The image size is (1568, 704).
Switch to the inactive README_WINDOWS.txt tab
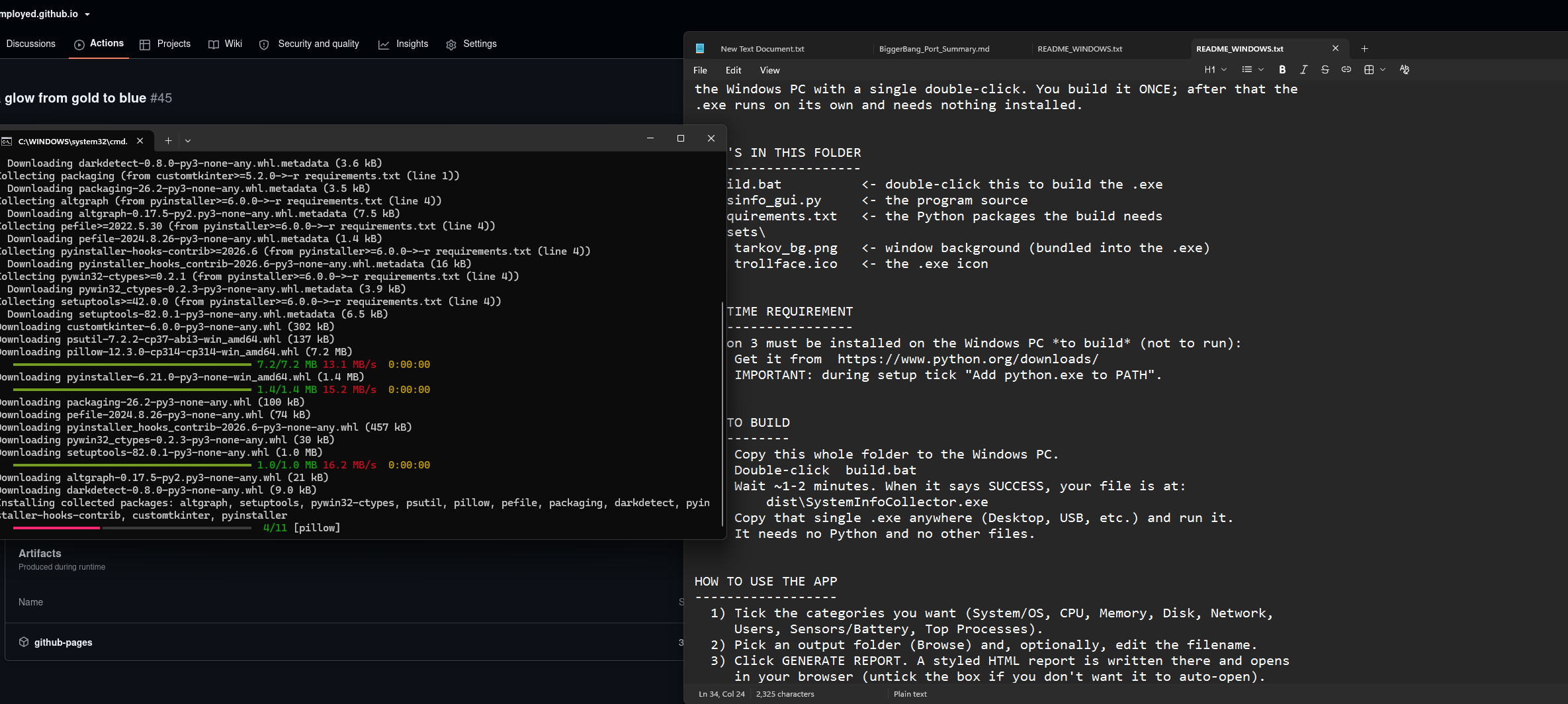click(1080, 49)
